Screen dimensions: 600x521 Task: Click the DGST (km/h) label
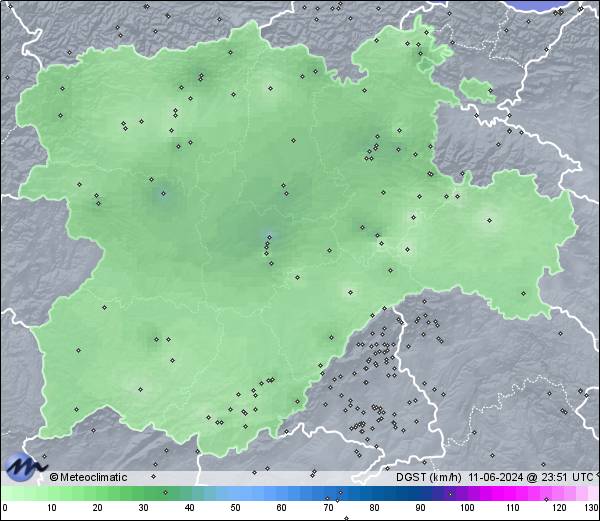[x=426, y=477]
